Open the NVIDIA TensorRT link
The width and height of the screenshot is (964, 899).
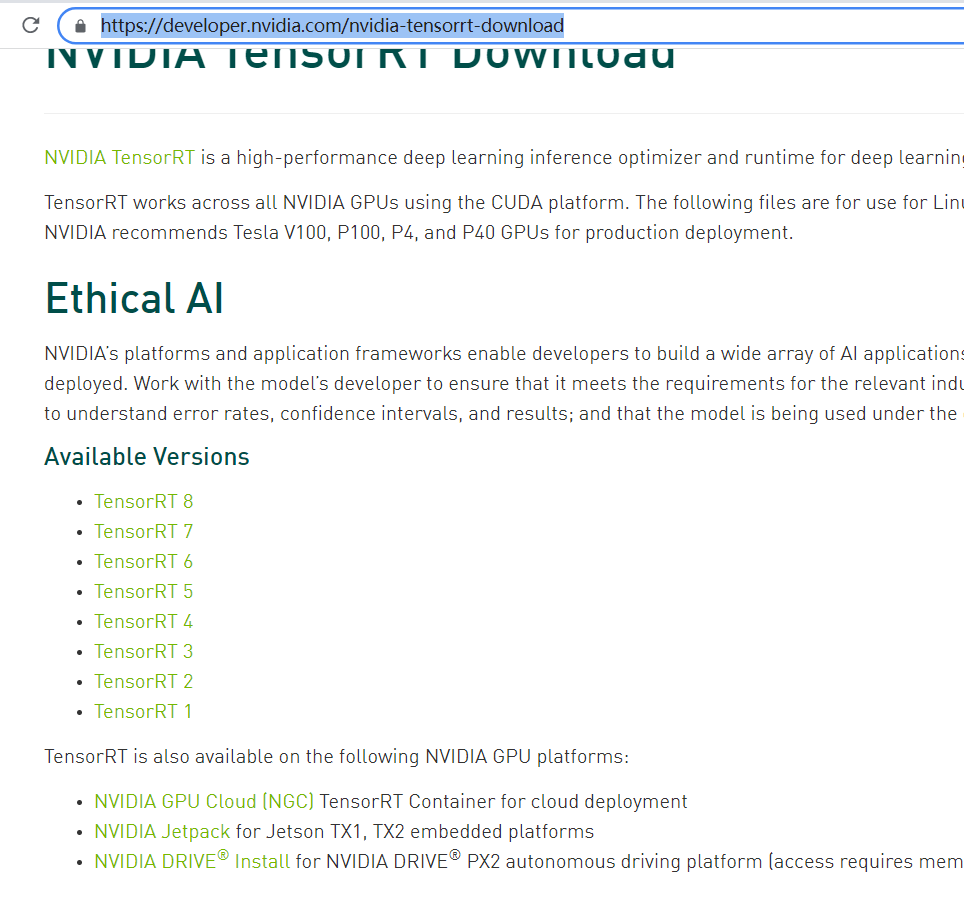pyautogui.click(x=120, y=157)
